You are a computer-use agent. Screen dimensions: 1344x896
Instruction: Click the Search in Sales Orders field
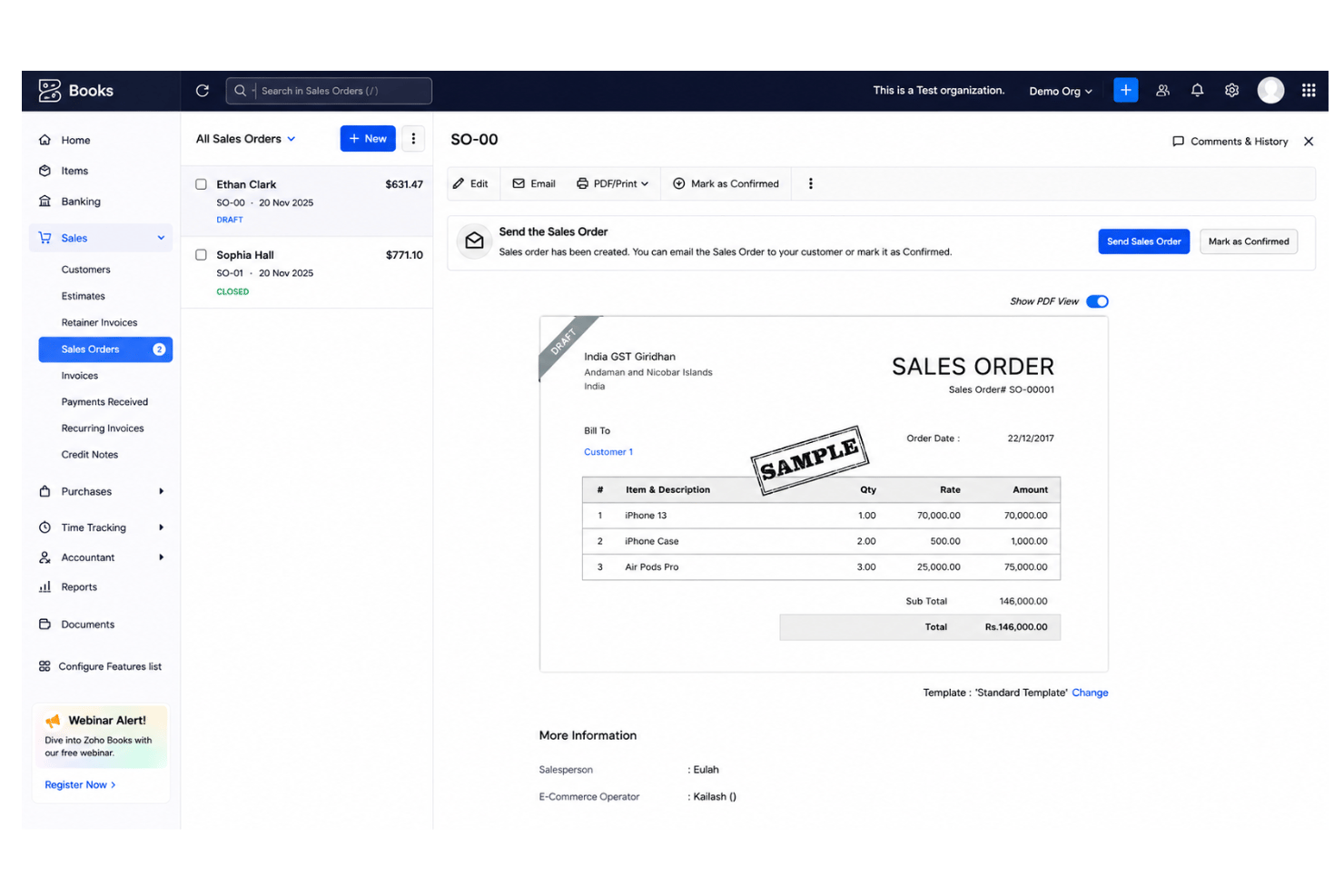pyautogui.click(x=329, y=91)
